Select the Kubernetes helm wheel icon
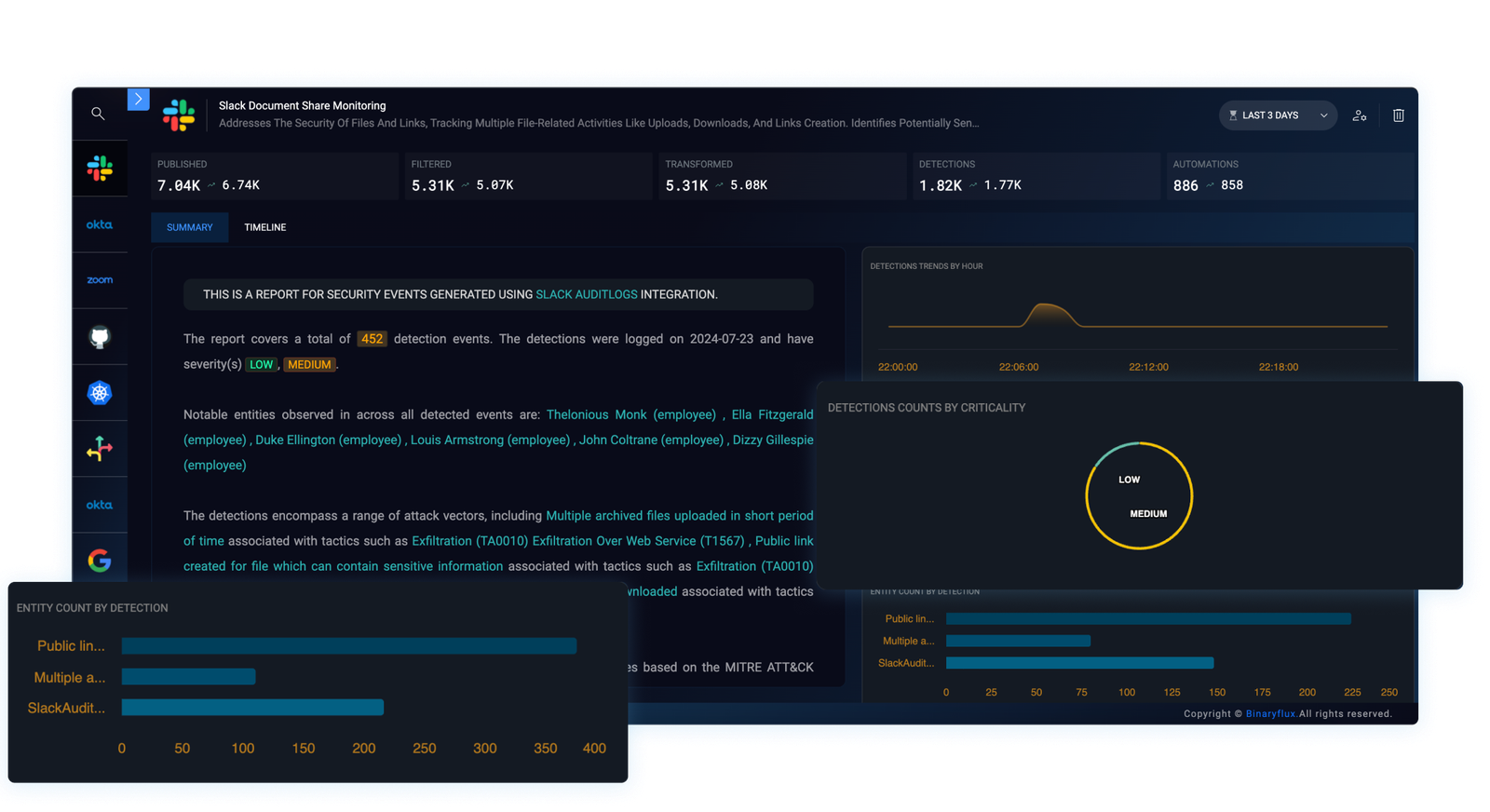 click(100, 393)
